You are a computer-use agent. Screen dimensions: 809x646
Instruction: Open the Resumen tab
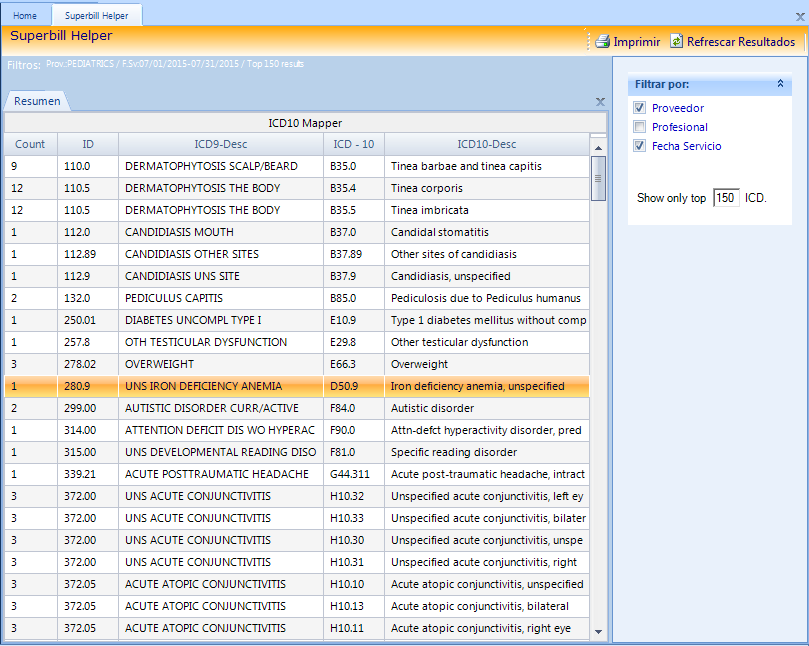37,101
